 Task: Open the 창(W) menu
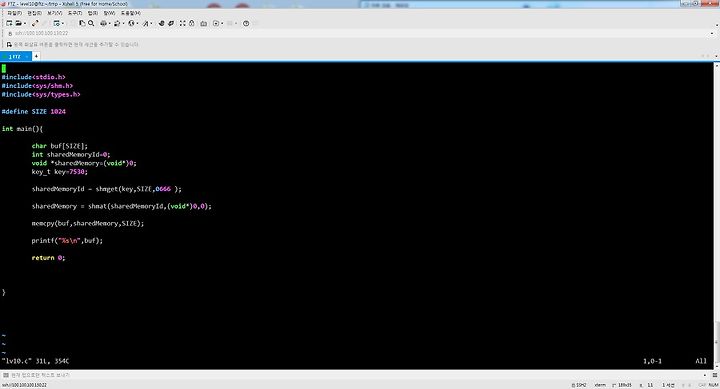(x=109, y=13)
